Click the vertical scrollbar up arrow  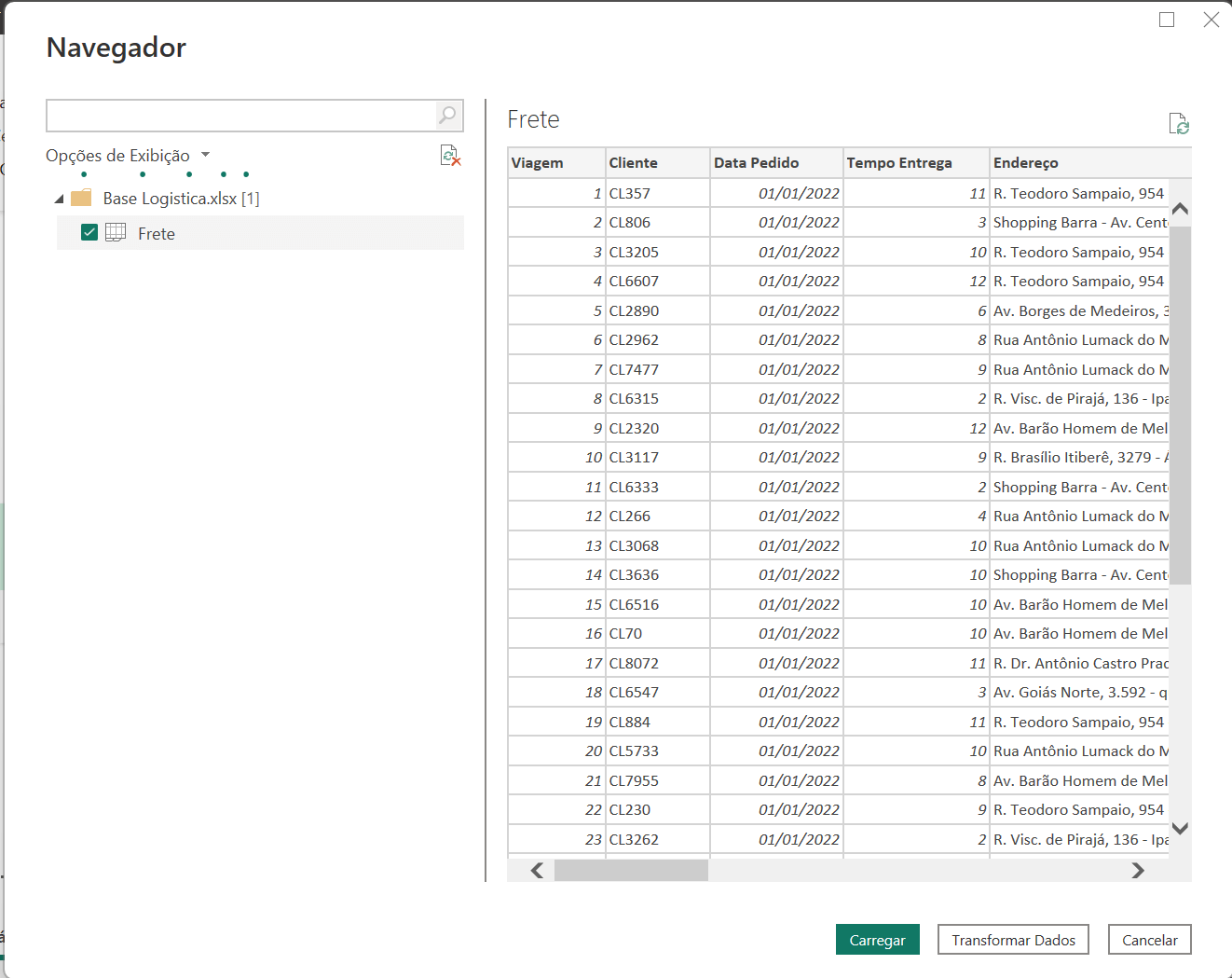[x=1180, y=209]
